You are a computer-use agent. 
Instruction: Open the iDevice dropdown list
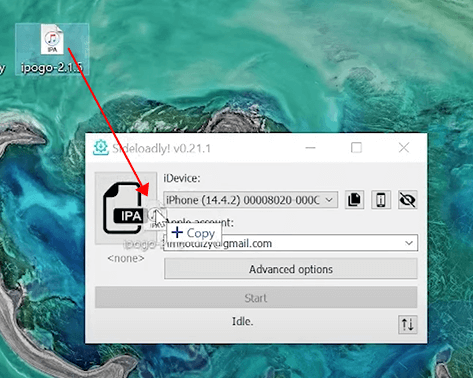tap(251, 200)
